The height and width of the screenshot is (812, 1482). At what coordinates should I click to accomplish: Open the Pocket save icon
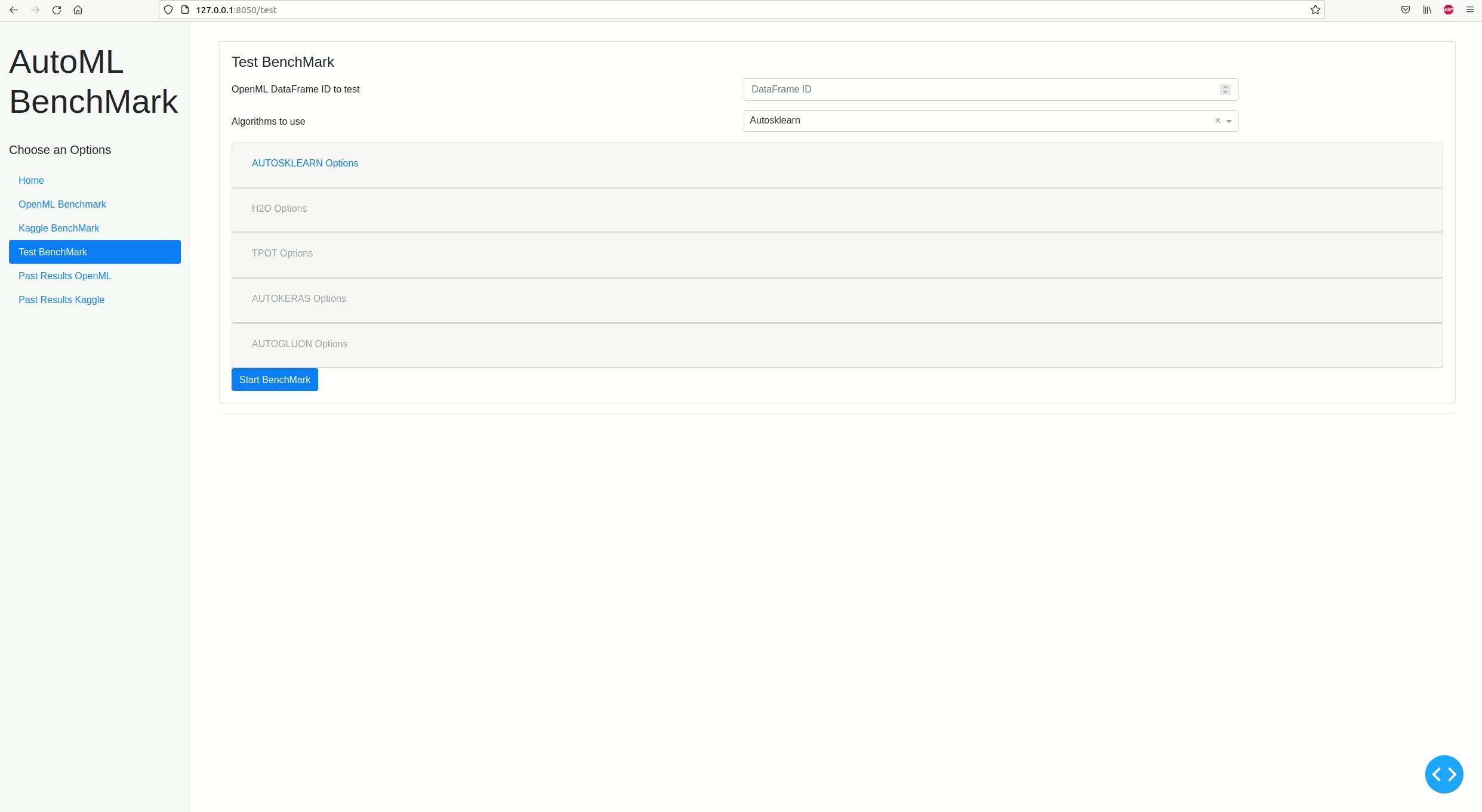click(x=1406, y=10)
